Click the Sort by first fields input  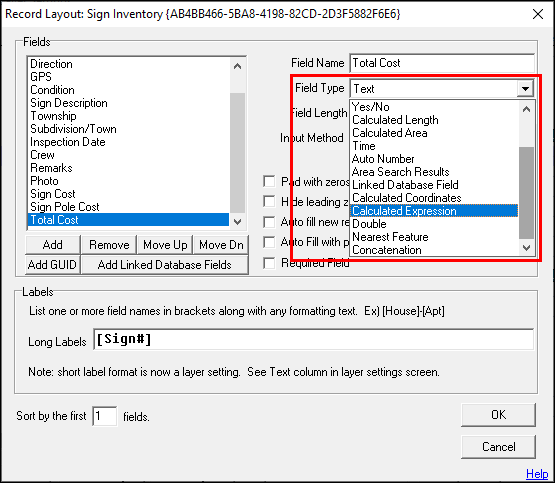pyautogui.click(x=105, y=416)
